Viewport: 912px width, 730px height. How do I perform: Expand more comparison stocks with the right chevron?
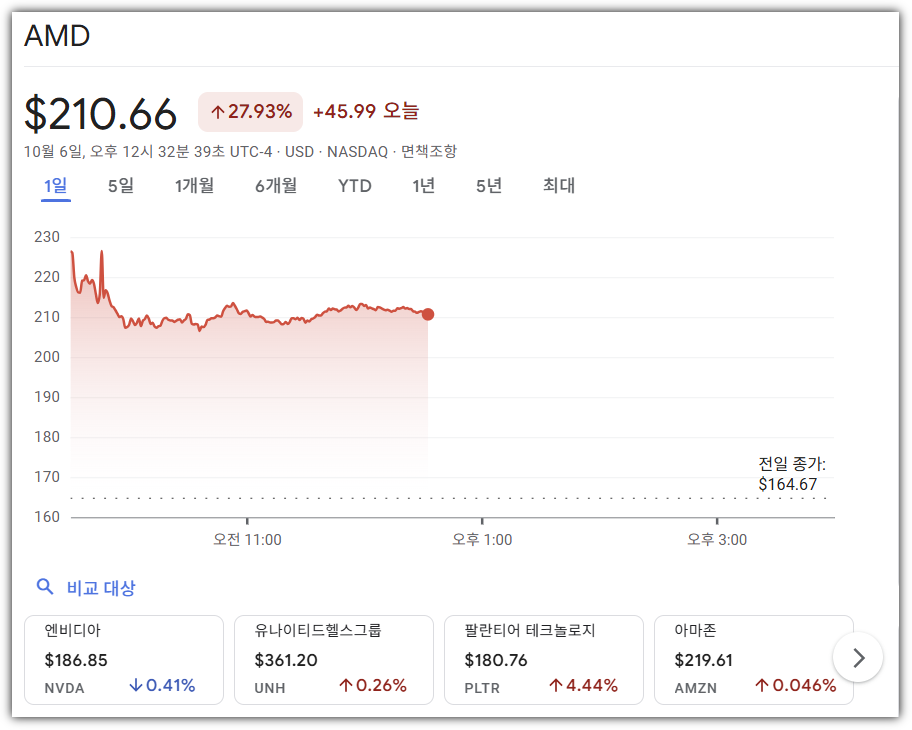click(x=857, y=659)
